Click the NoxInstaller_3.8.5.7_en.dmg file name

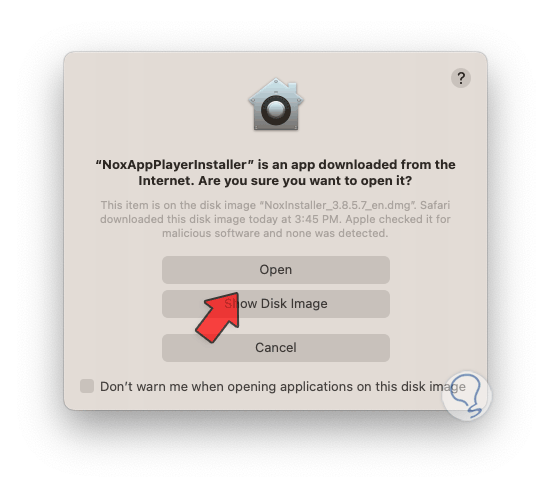click(338, 205)
